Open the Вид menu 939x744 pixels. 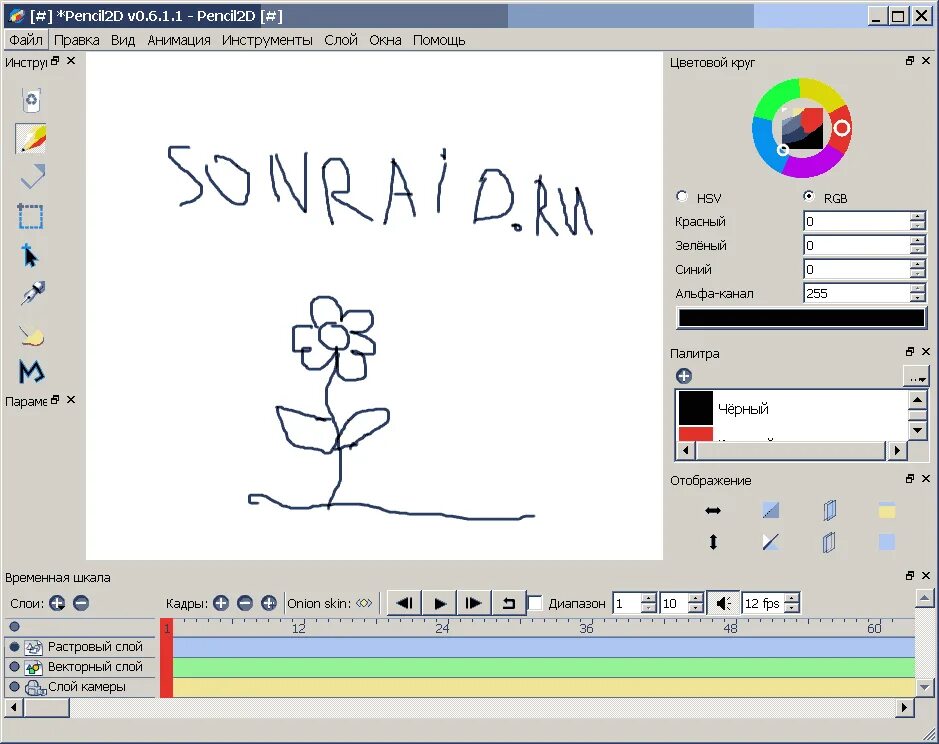pos(123,40)
